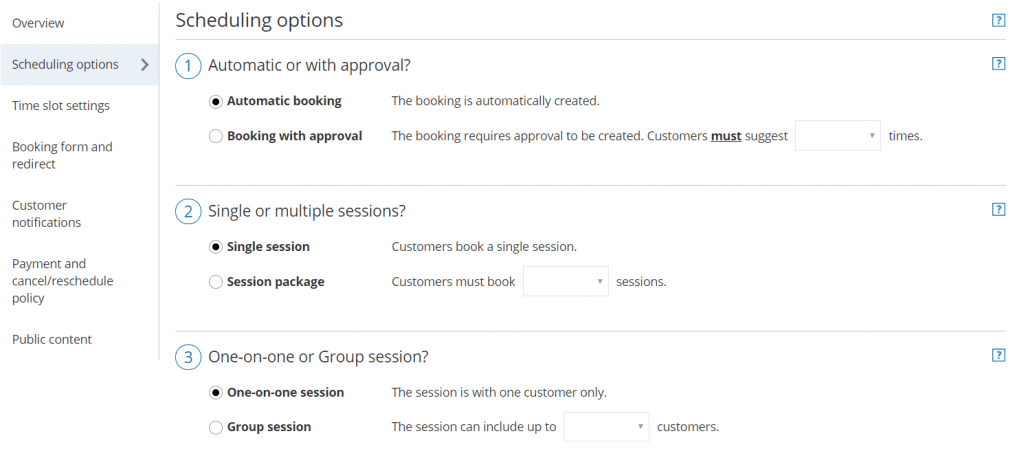This screenshot has height=449, width=1024.
Task: Open help for One-on-one or Group session
Action: 998,355
